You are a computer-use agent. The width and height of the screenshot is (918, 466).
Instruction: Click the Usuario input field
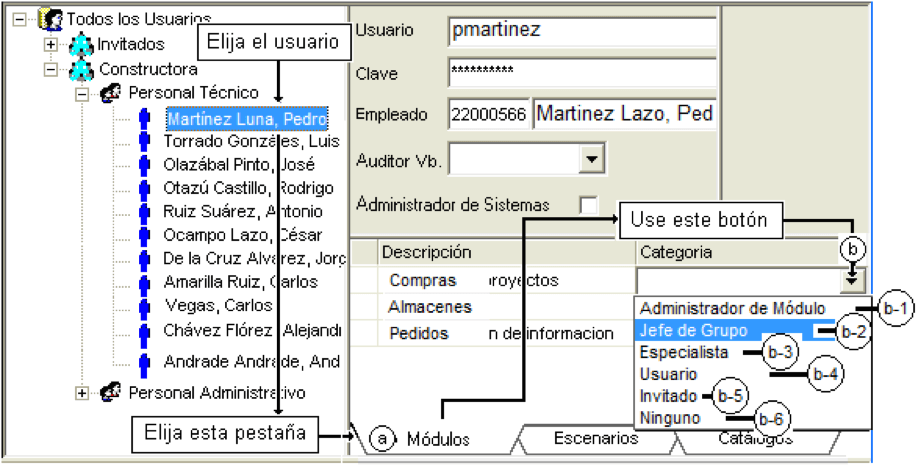coord(582,31)
